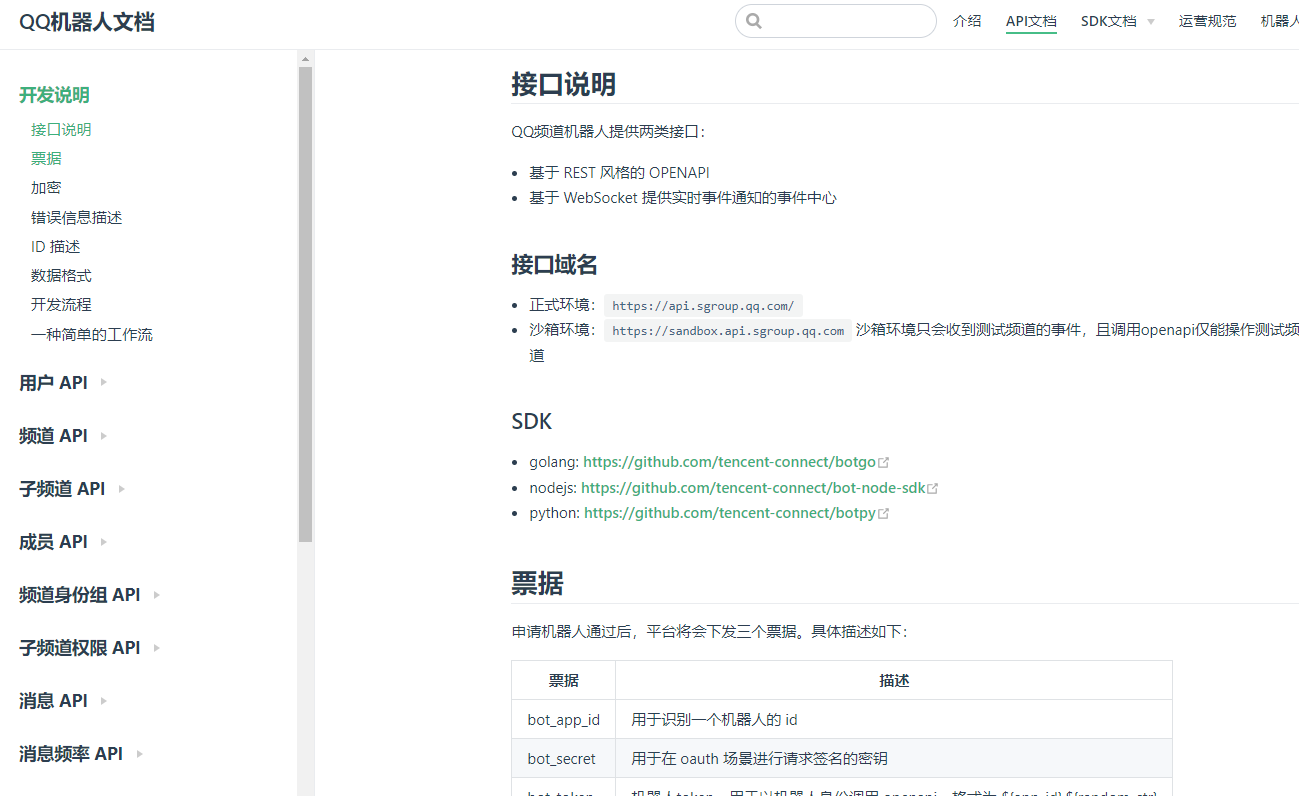Viewport: 1299px width, 796px height.
Task: Click external link icon after botgo
Action: (x=884, y=462)
